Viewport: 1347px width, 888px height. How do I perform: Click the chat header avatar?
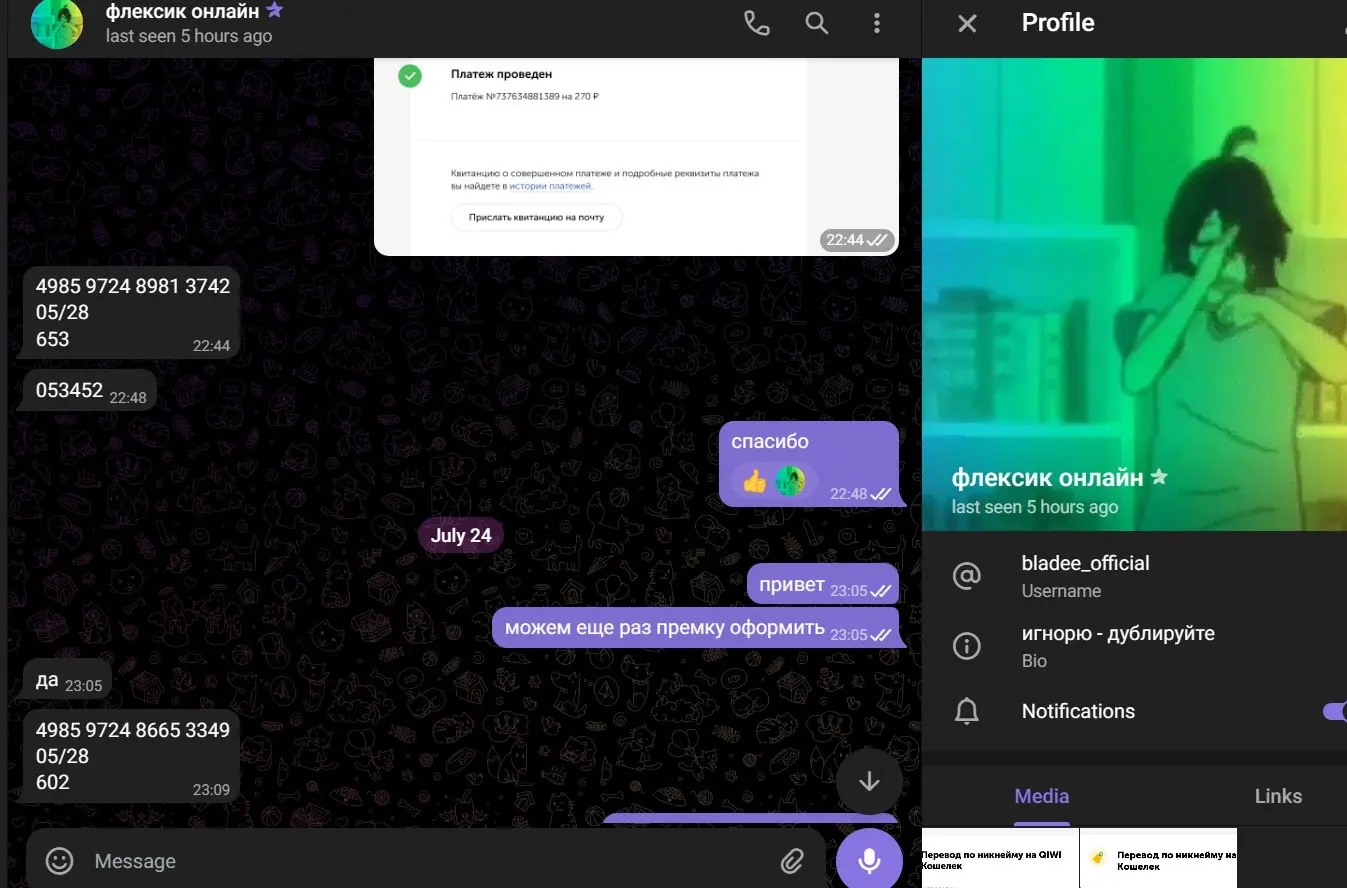click(x=56, y=23)
